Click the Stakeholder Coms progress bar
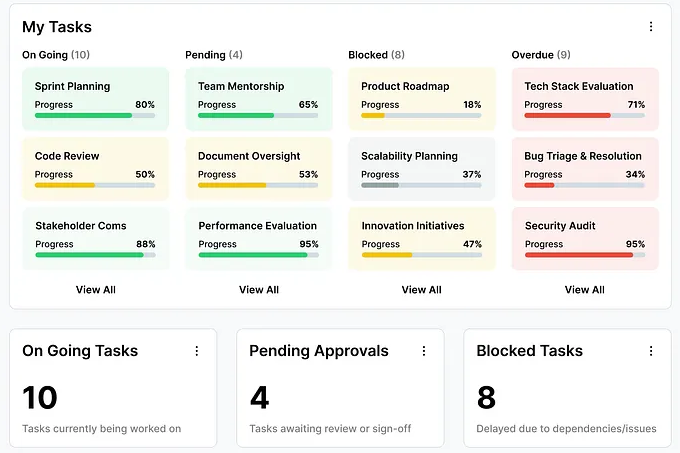Screen dimensions: 680x453 point(95,255)
